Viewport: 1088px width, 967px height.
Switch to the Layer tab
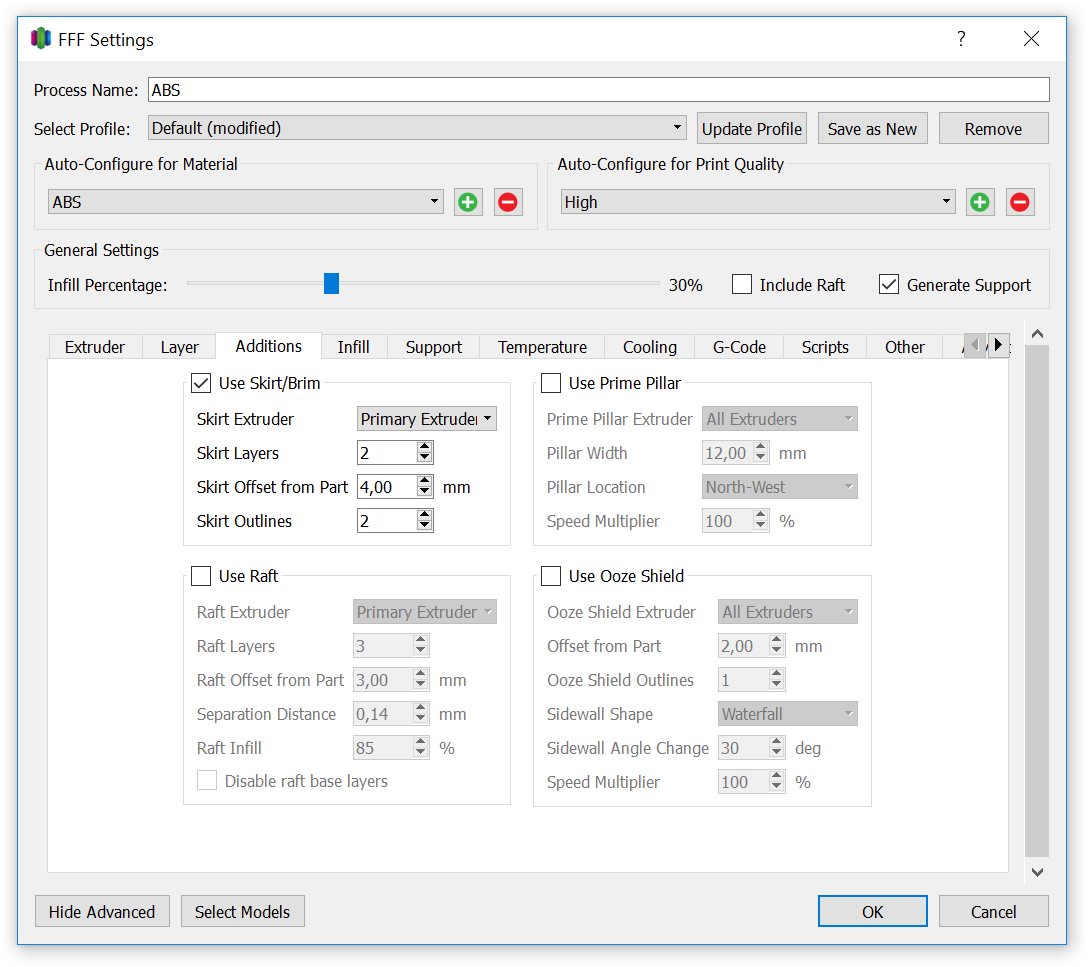180,347
